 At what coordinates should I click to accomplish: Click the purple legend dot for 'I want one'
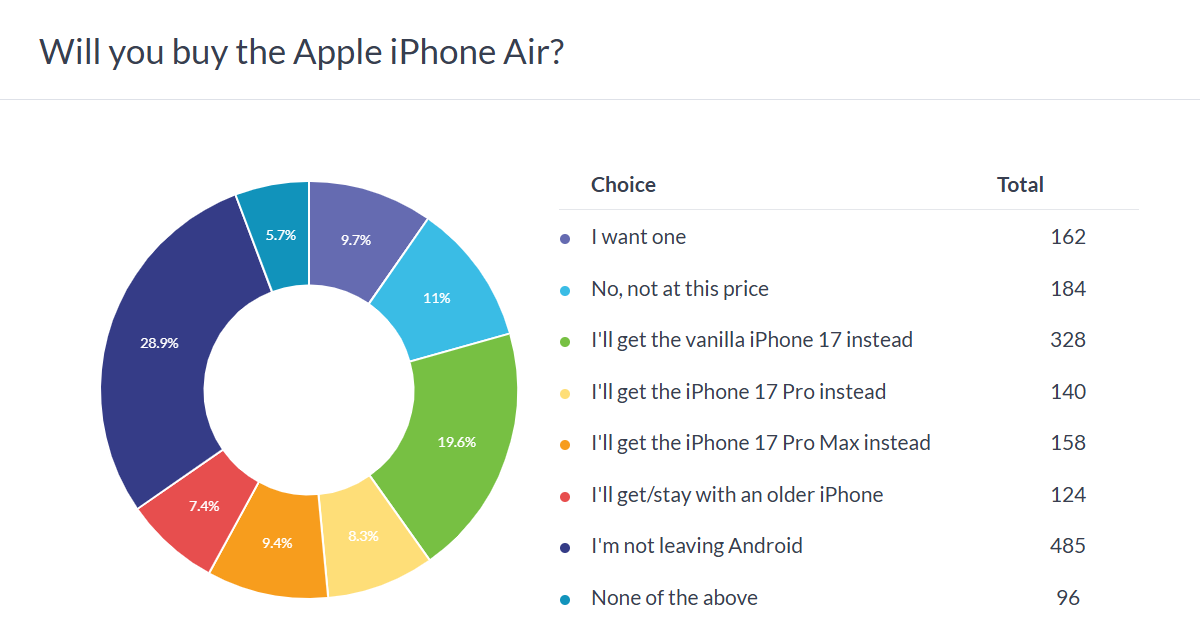565,238
